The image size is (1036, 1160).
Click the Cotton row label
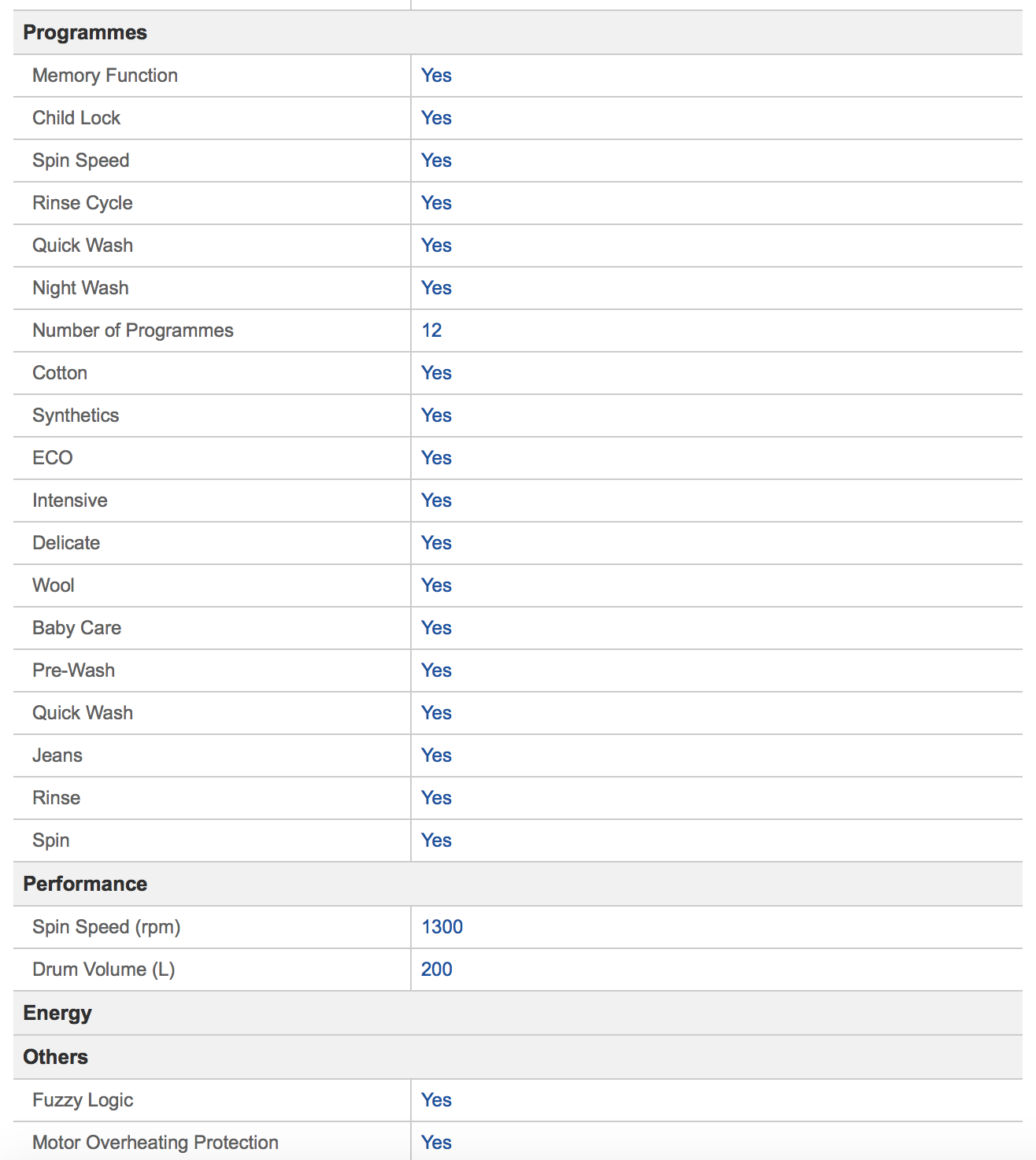click(x=60, y=373)
